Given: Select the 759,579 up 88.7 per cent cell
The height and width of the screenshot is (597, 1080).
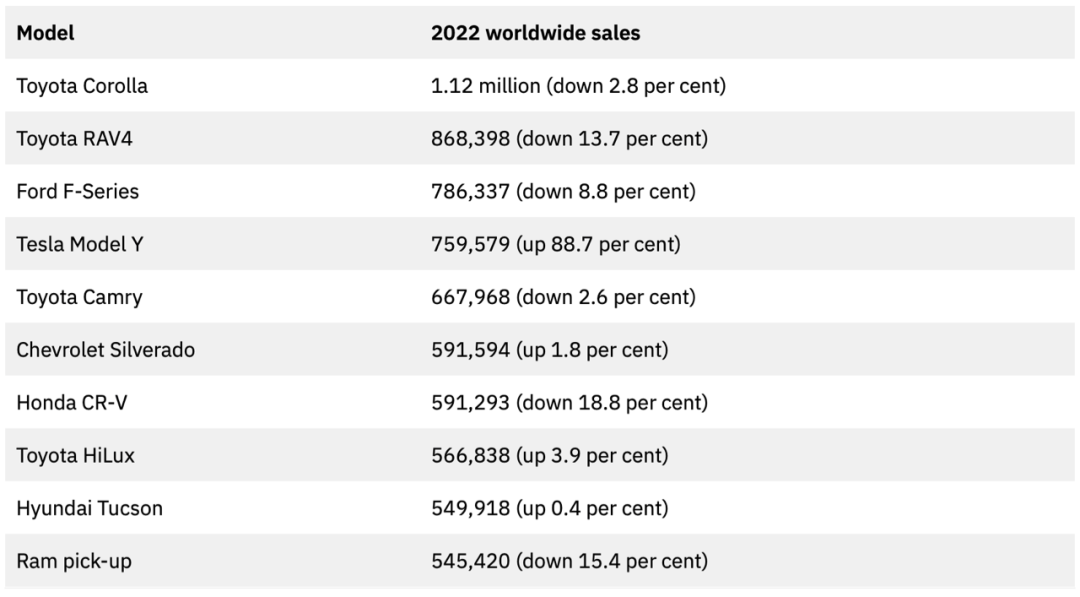Looking at the screenshot, I should pos(555,244).
